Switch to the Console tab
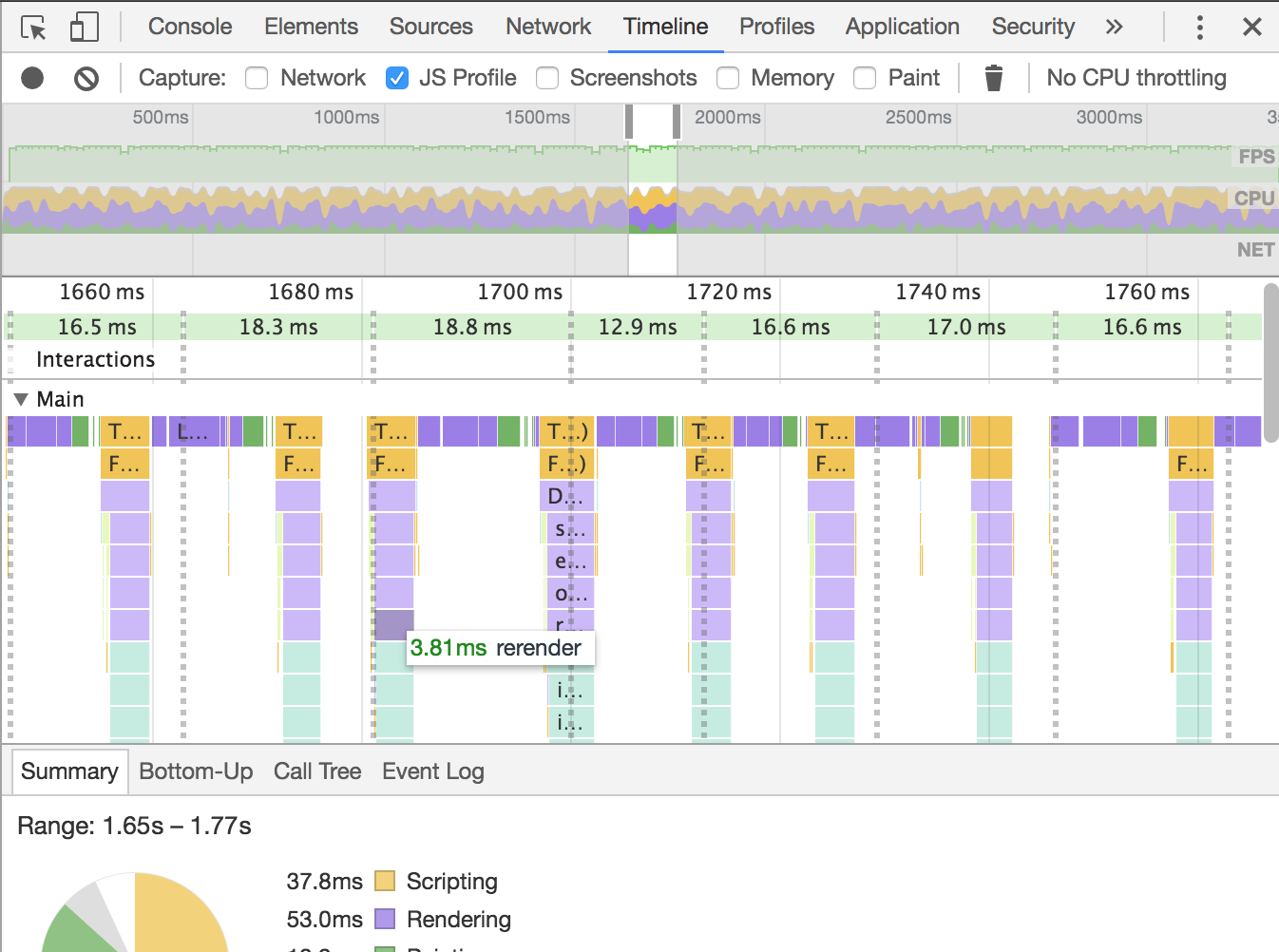The image size is (1279, 952). pyautogui.click(x=190, y=27)
